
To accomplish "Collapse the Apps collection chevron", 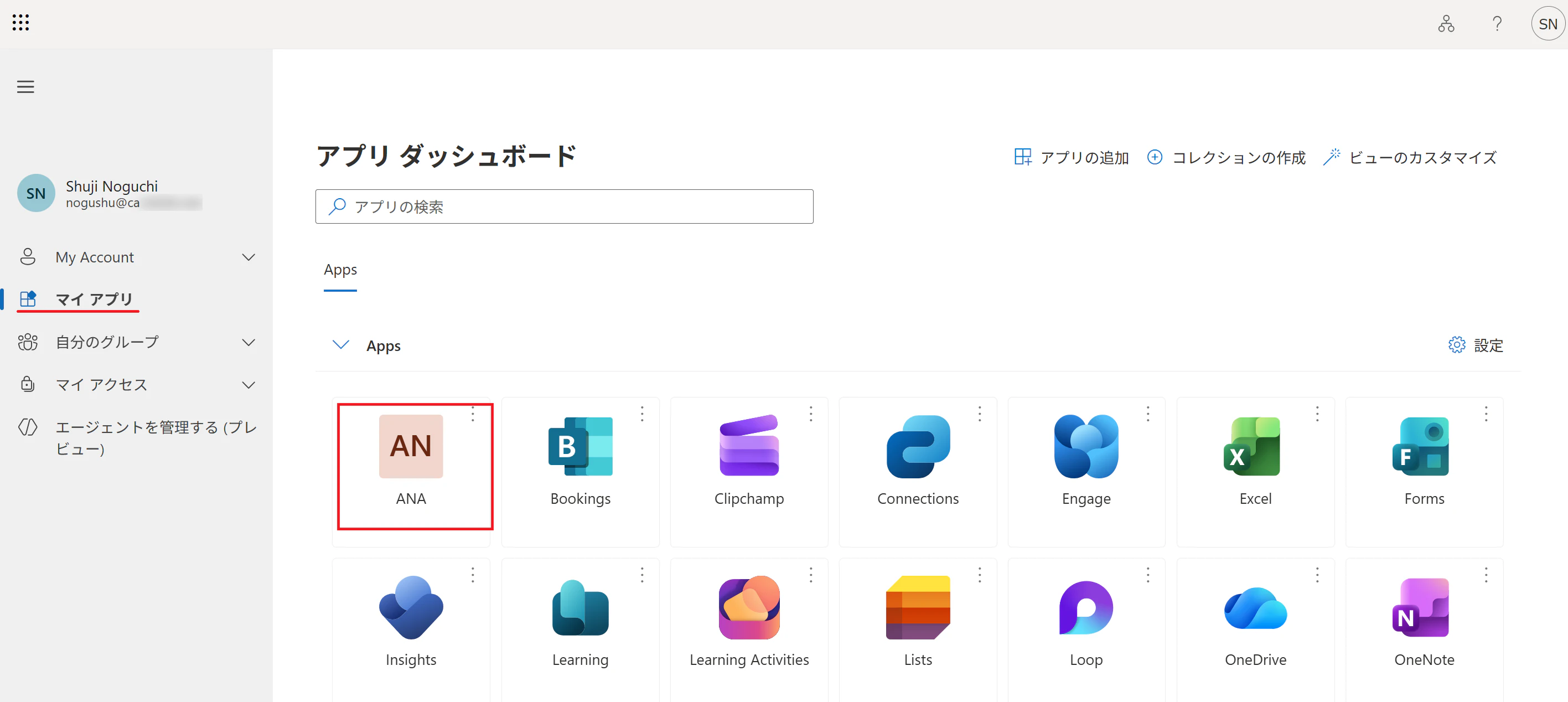I will click(340, 345).
